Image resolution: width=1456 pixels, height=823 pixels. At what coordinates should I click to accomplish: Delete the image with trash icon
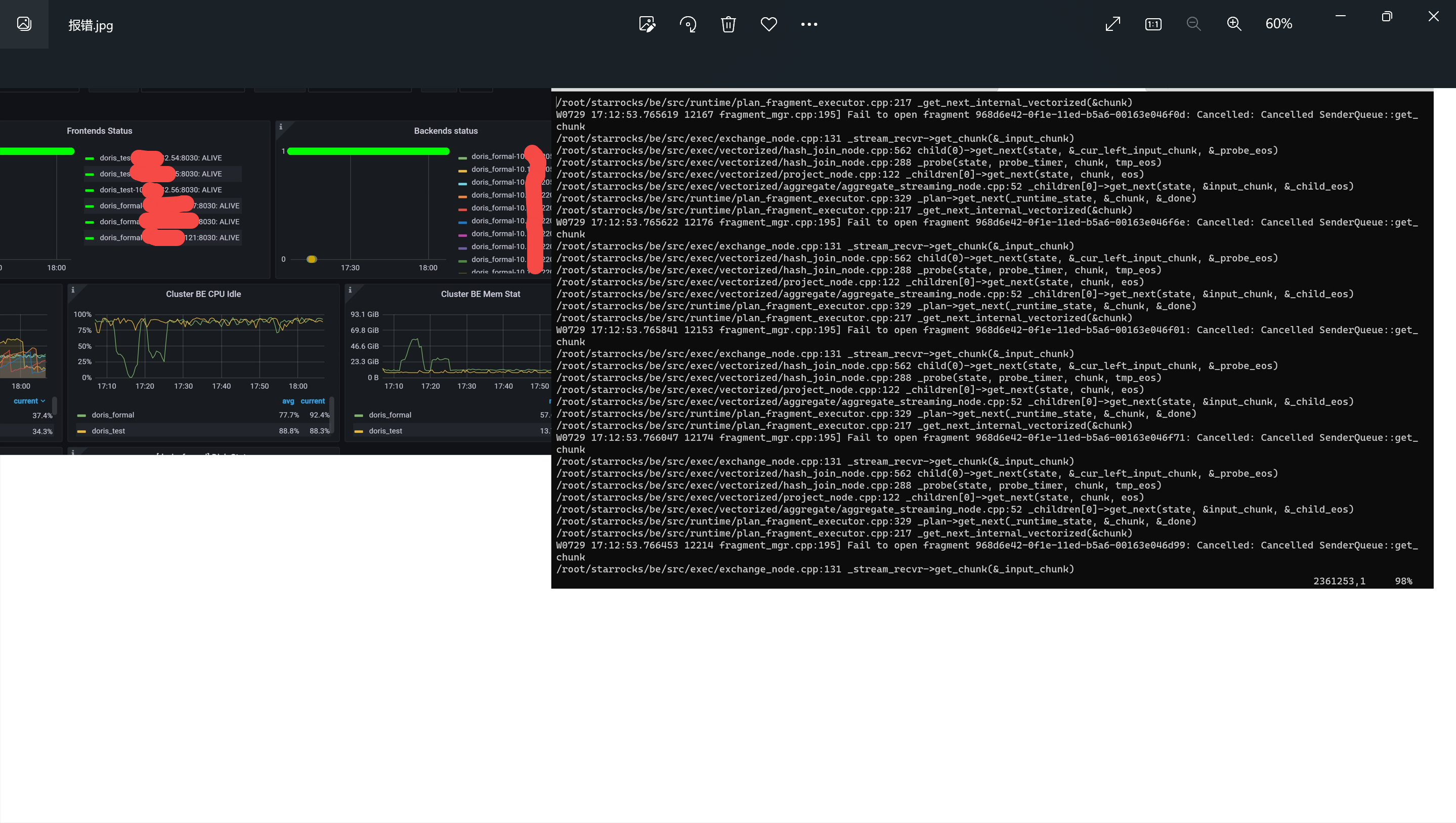728,24
